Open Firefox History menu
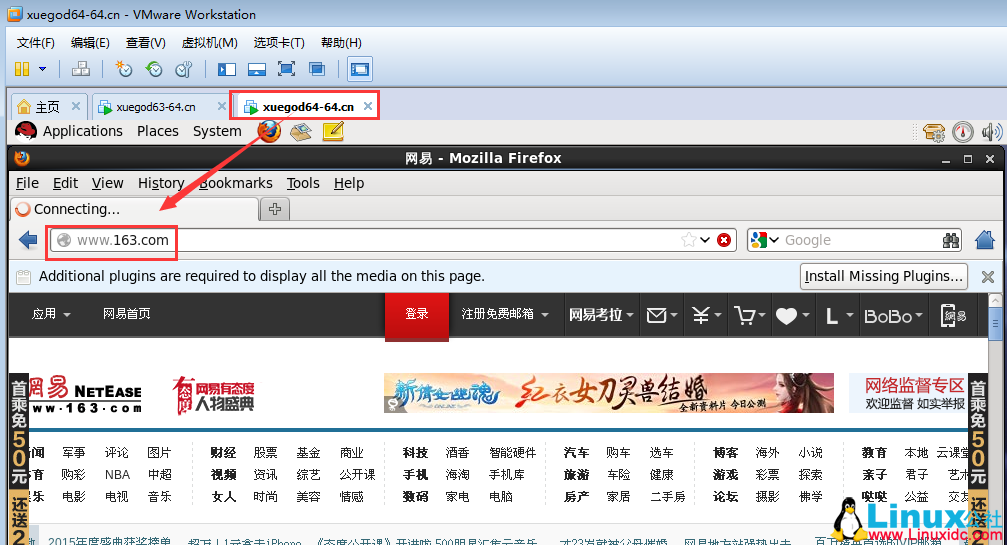This screenshot has width=1007, height=545. (161, 183)
